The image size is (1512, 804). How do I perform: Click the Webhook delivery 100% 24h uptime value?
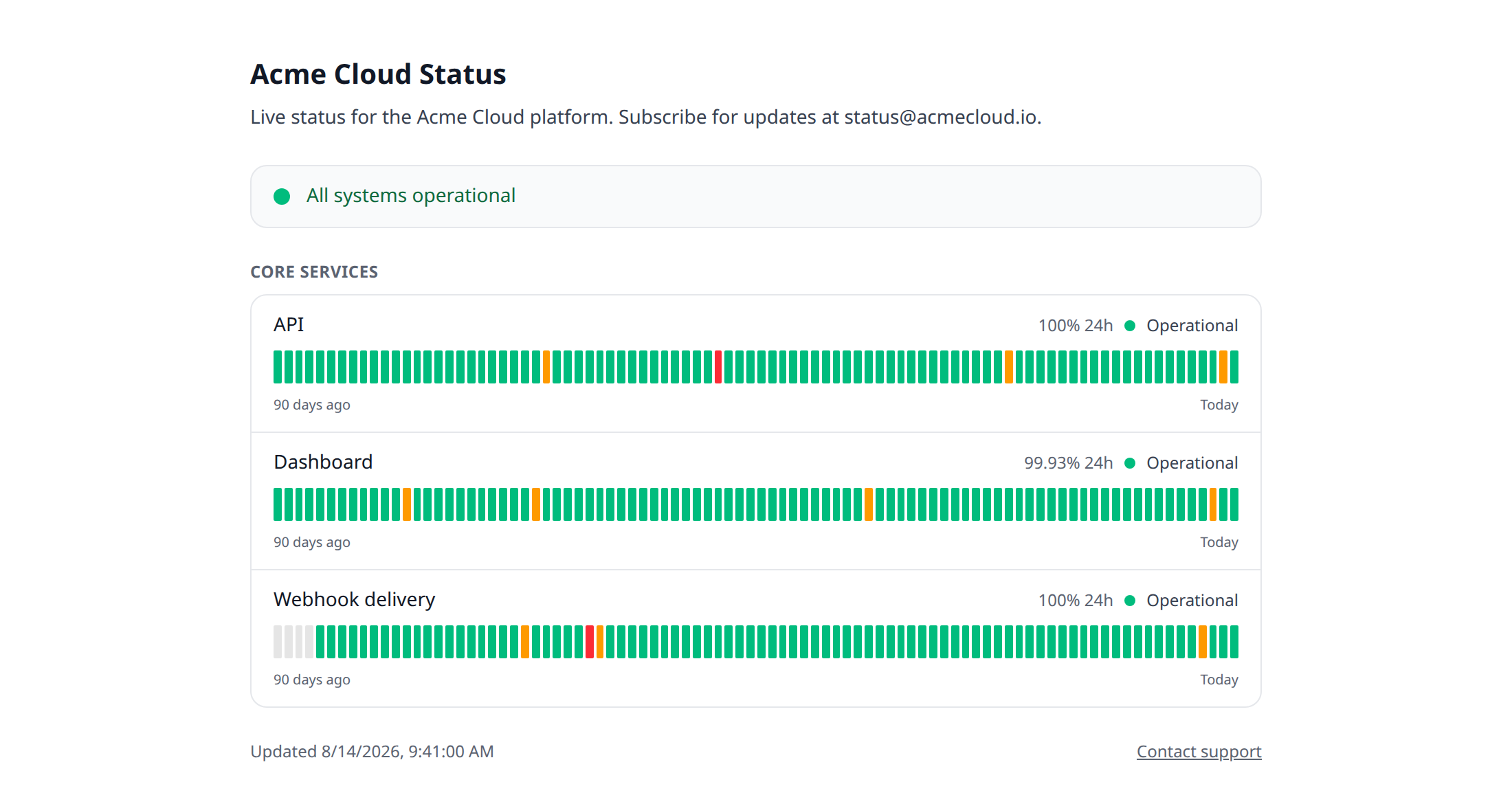tap(1076, 601)
